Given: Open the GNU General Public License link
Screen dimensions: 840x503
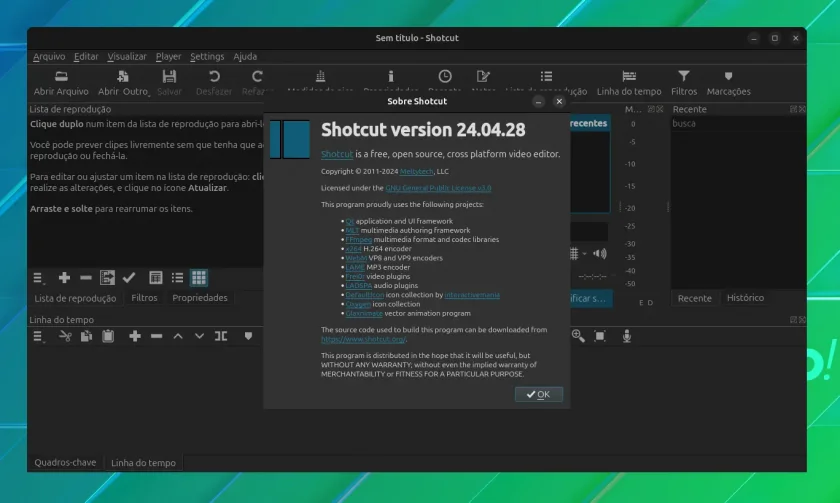Looking at the screenshot, I should [x=438, y=188].
